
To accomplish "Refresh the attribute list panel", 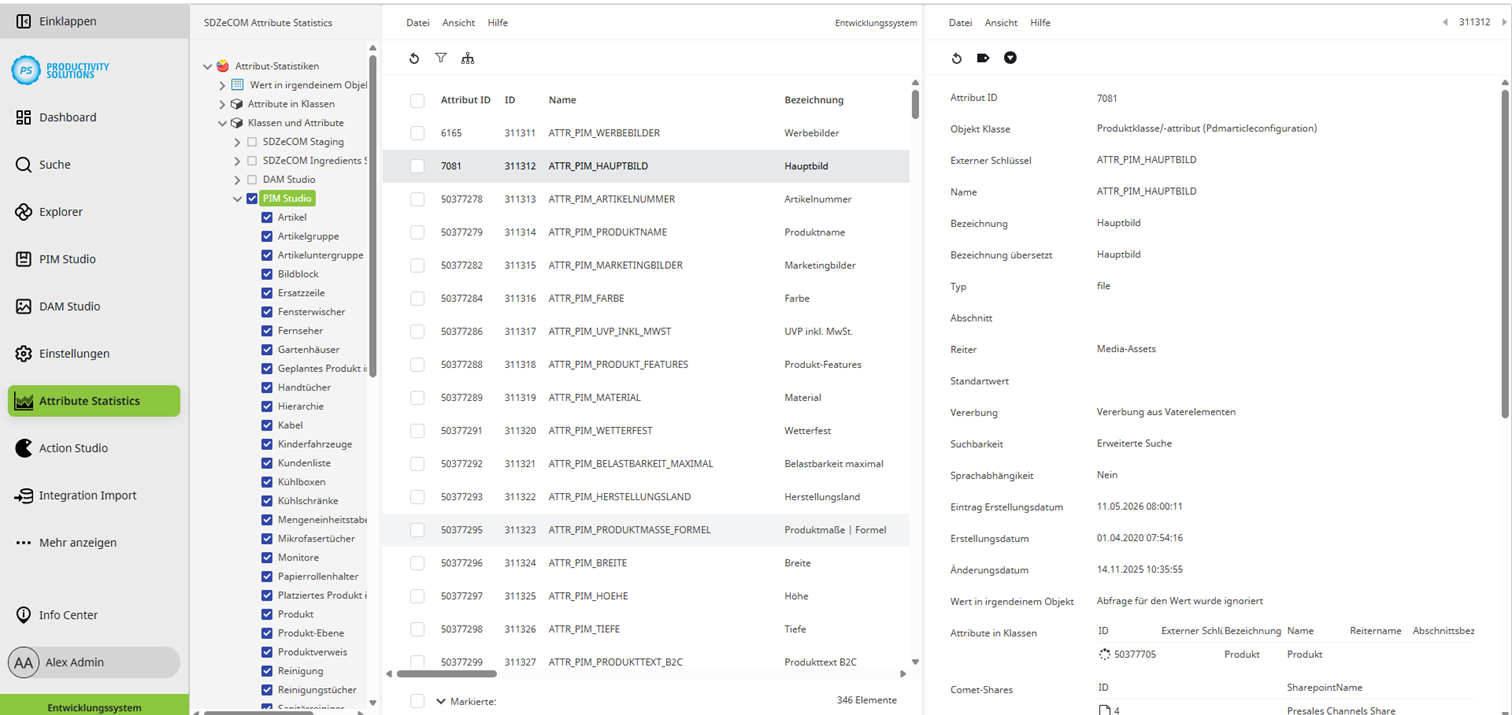I will click(x=414, y=58).
